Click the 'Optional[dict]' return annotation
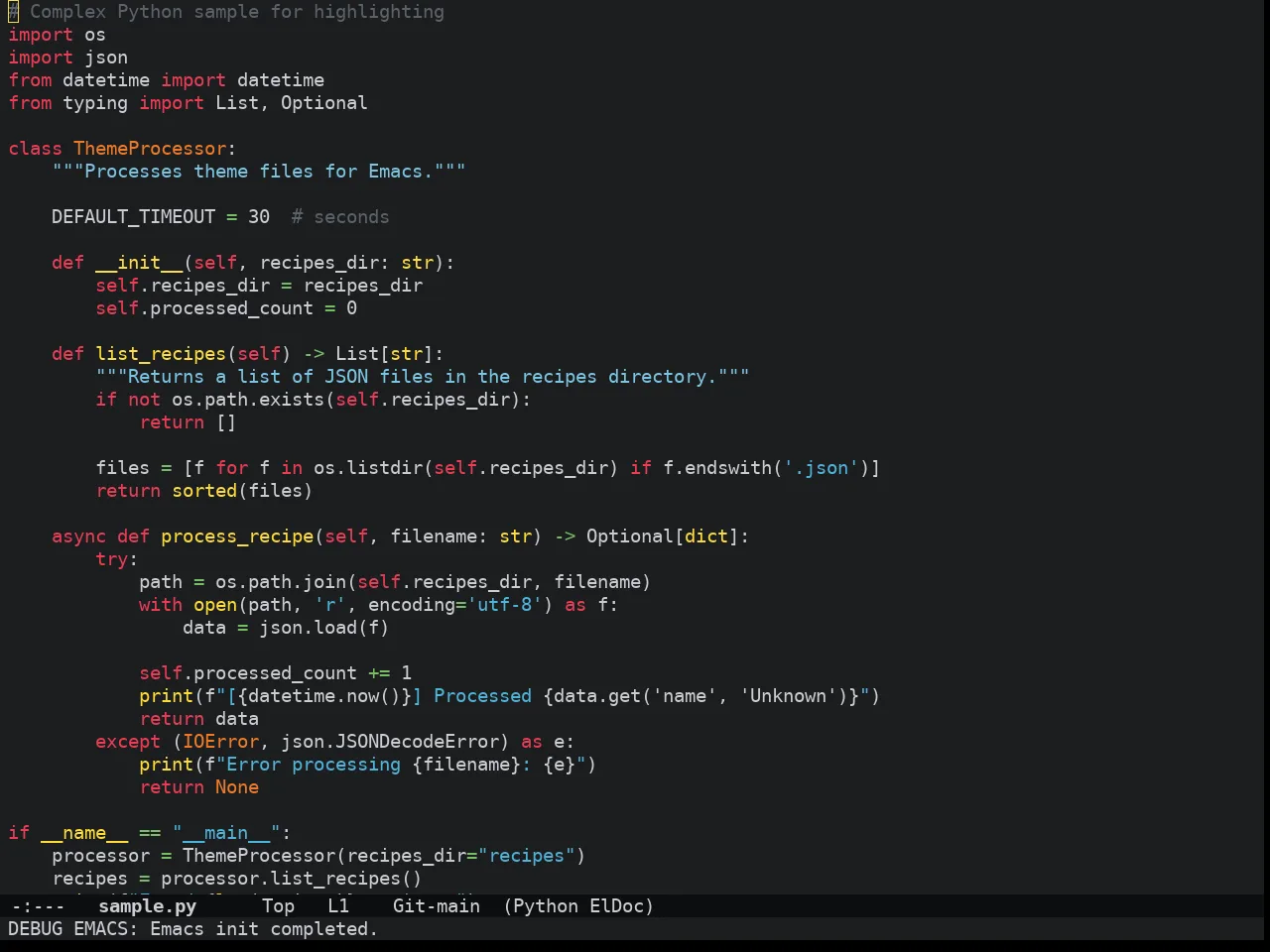This screenshot has height=952, width=1270. pyautogui.click(x=663, y=536)
